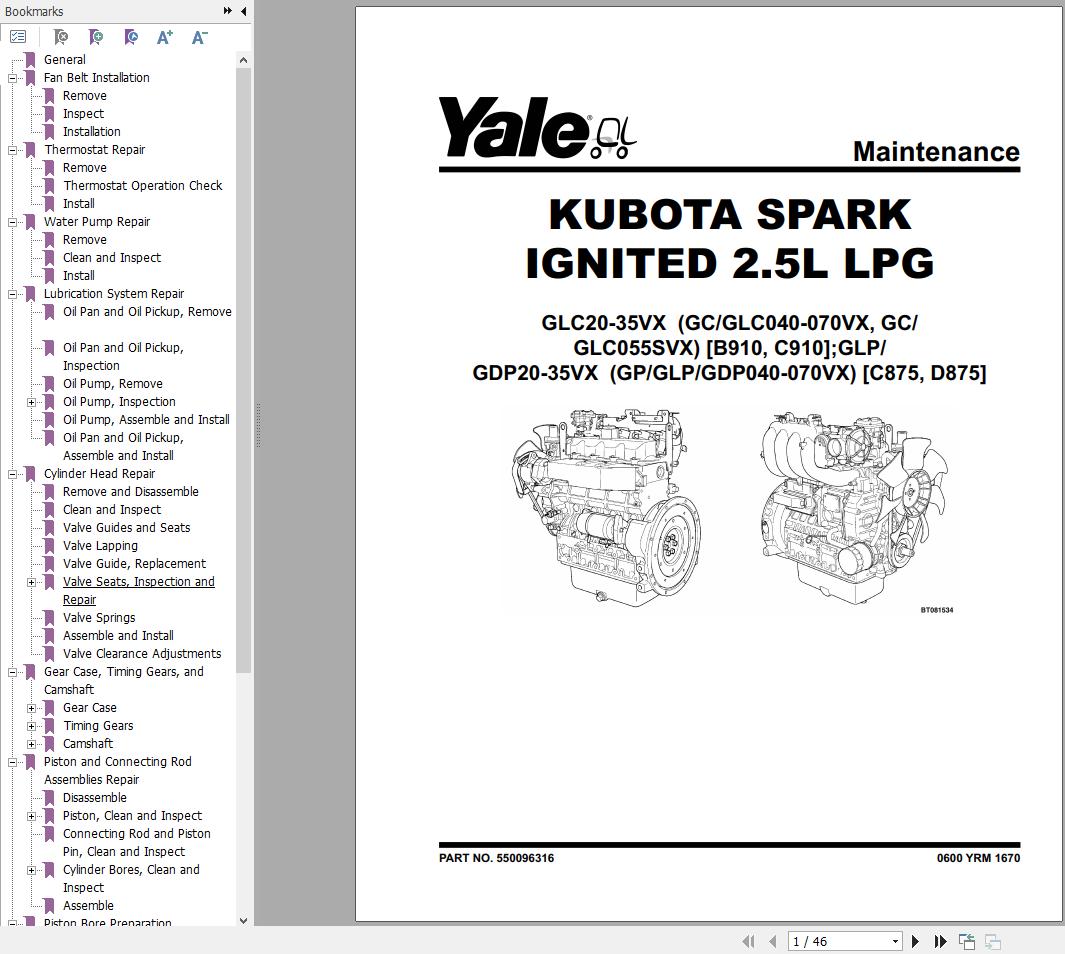Click the bookmarks panel scrollbar thumb
Viewport: 1065px width, 954px height.
243,370
